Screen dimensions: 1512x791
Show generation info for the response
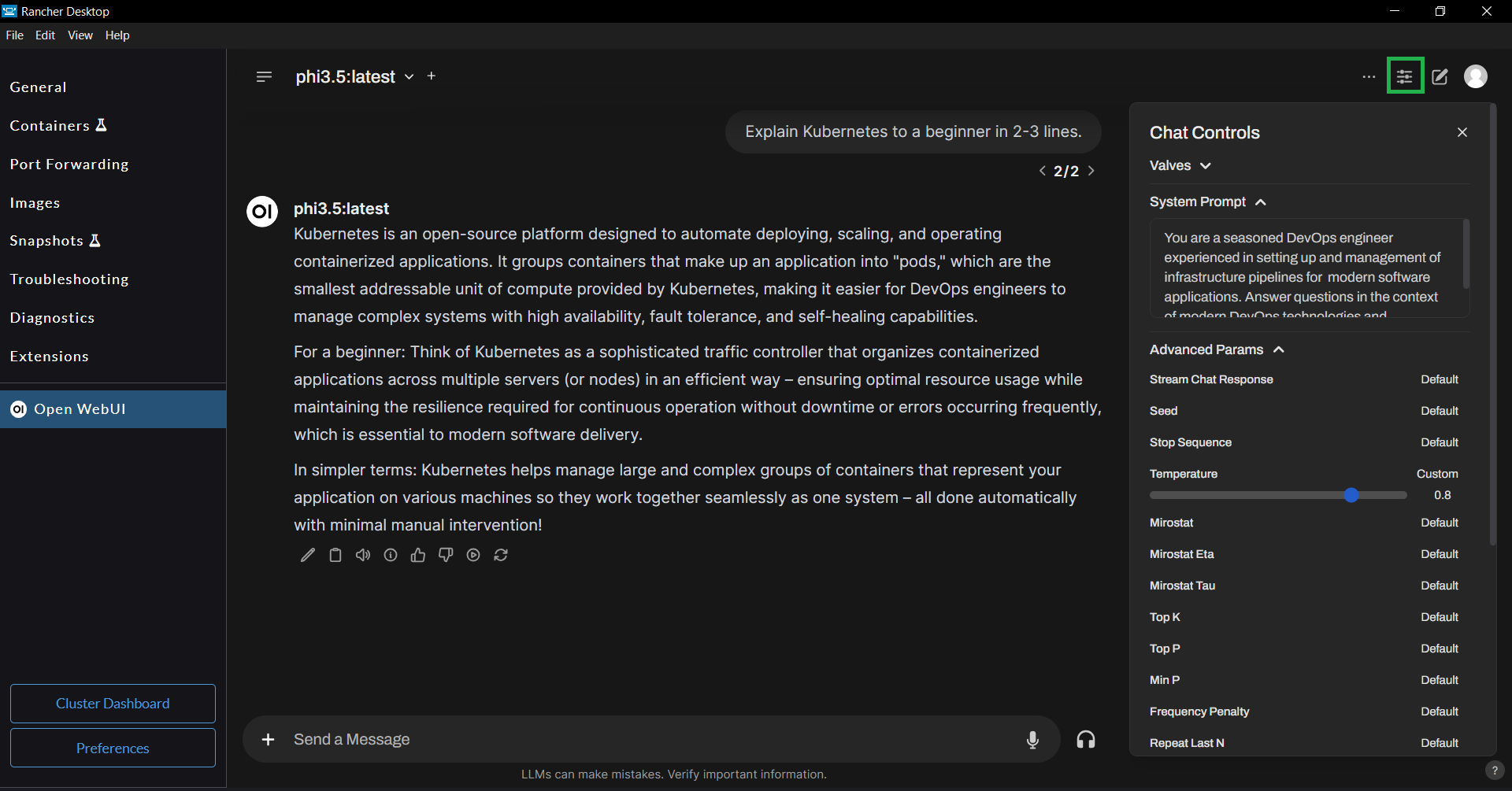(391, 555)
